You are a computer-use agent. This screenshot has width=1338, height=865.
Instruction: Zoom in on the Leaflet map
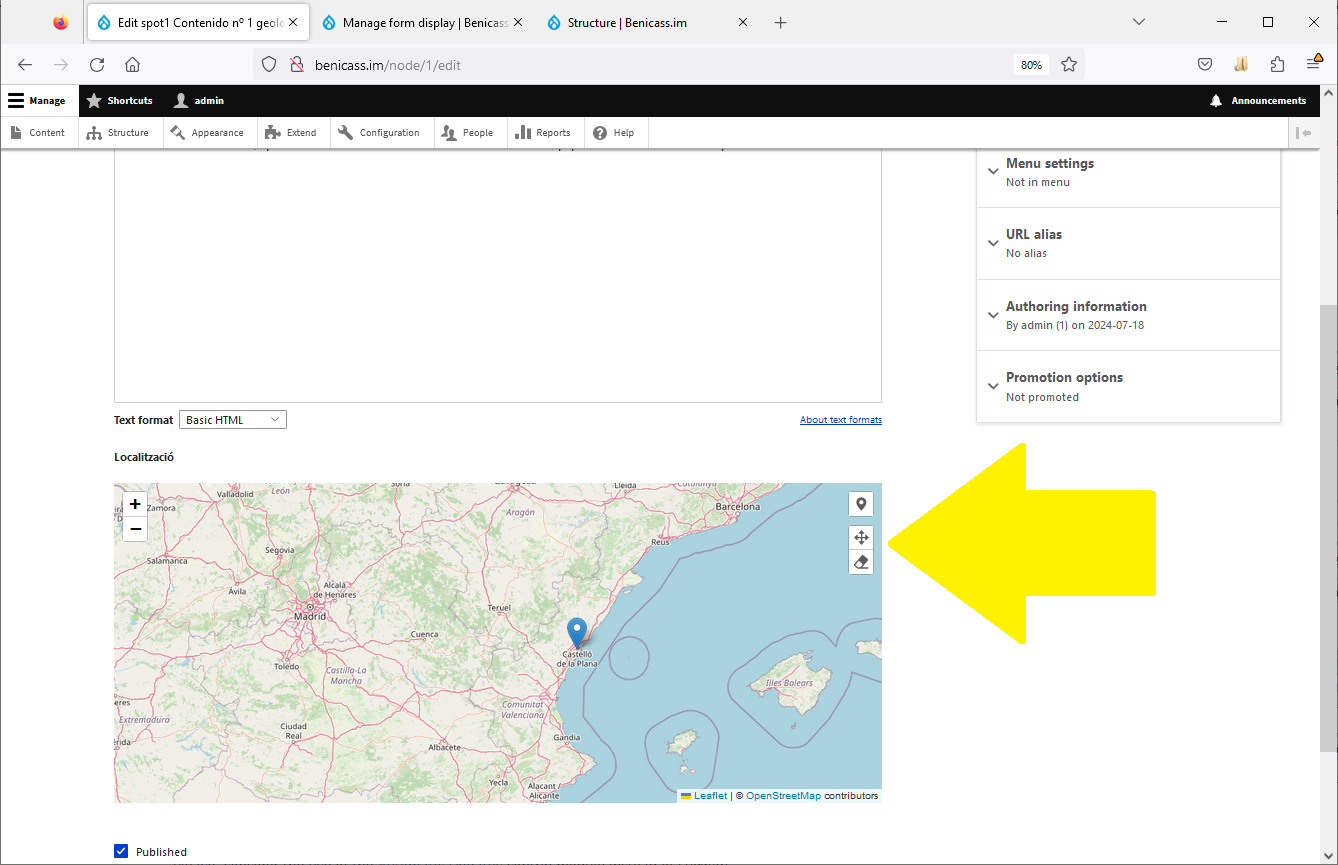(x=135, y=504)
